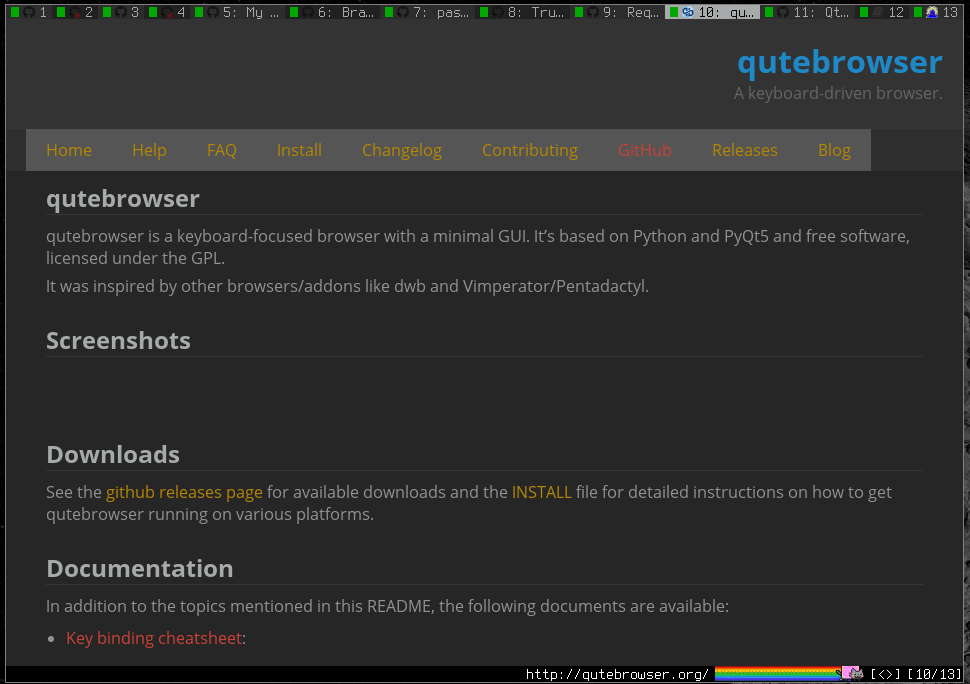The image size is (970, 684).
Task: Open the INSTALL file link
Action: 541,492
